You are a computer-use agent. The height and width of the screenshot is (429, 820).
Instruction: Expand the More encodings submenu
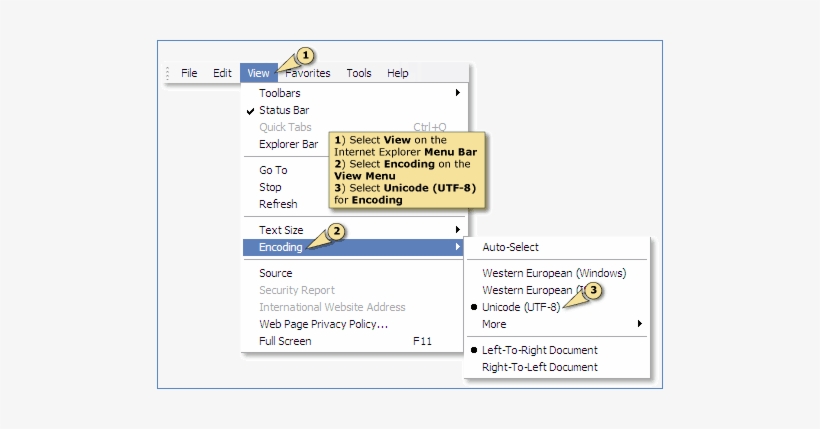[x=557, y=324]
